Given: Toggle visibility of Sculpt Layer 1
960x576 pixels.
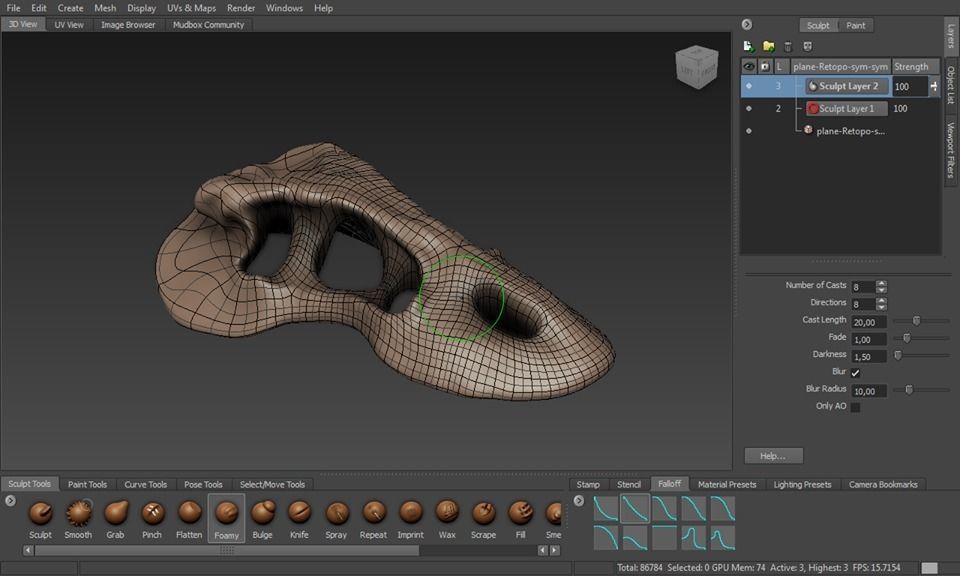Looking at the screenshot, I should 749,108.
